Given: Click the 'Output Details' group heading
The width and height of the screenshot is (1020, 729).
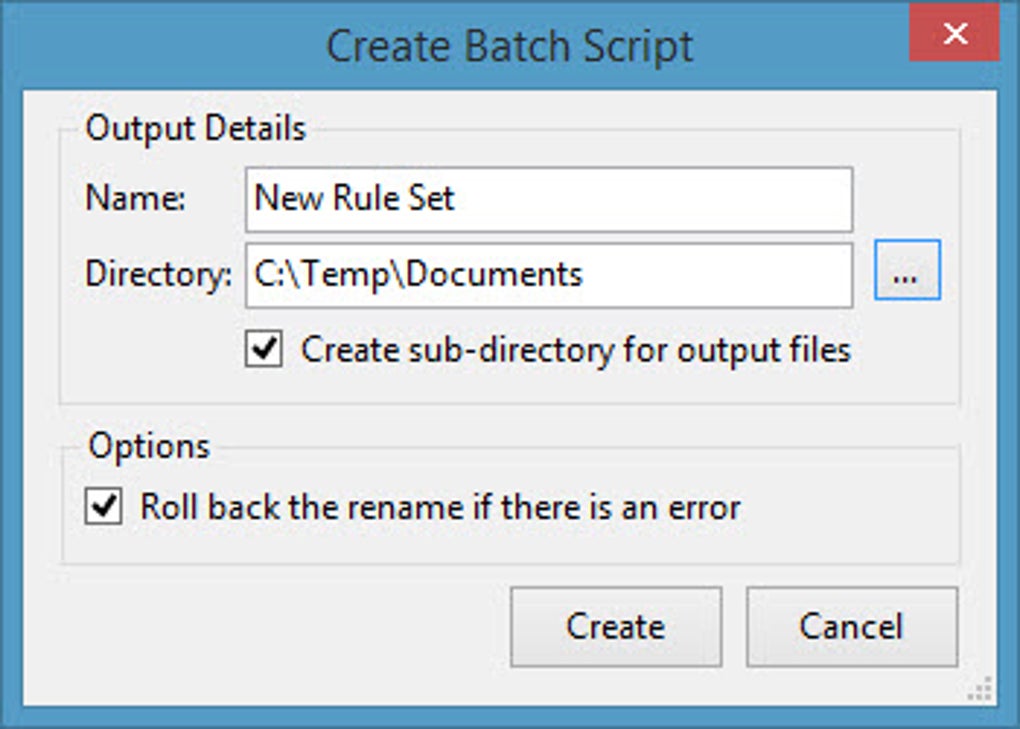Looking at the screenshot, I should (x=196, y=129).
